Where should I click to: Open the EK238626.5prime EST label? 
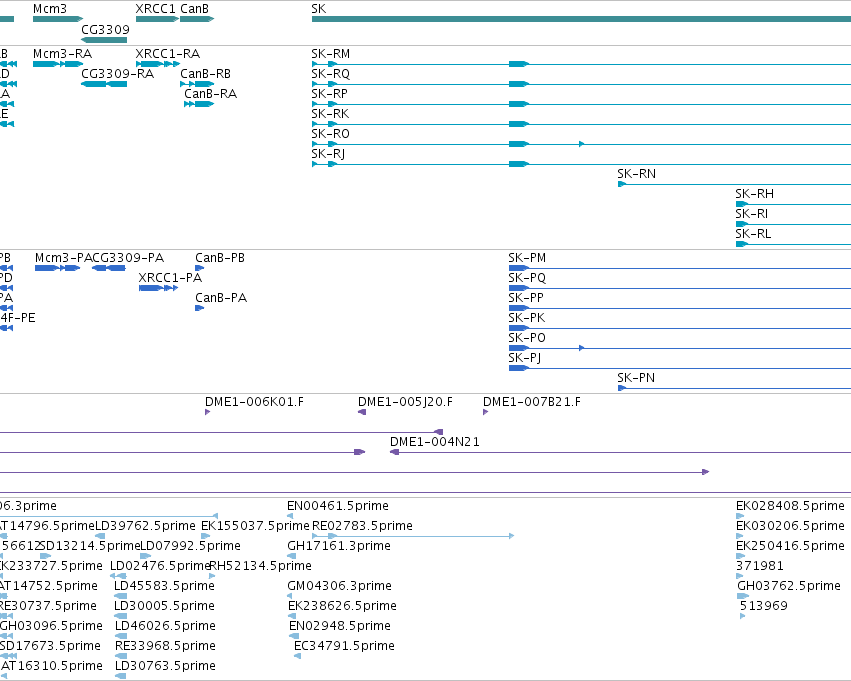[342, 606]
